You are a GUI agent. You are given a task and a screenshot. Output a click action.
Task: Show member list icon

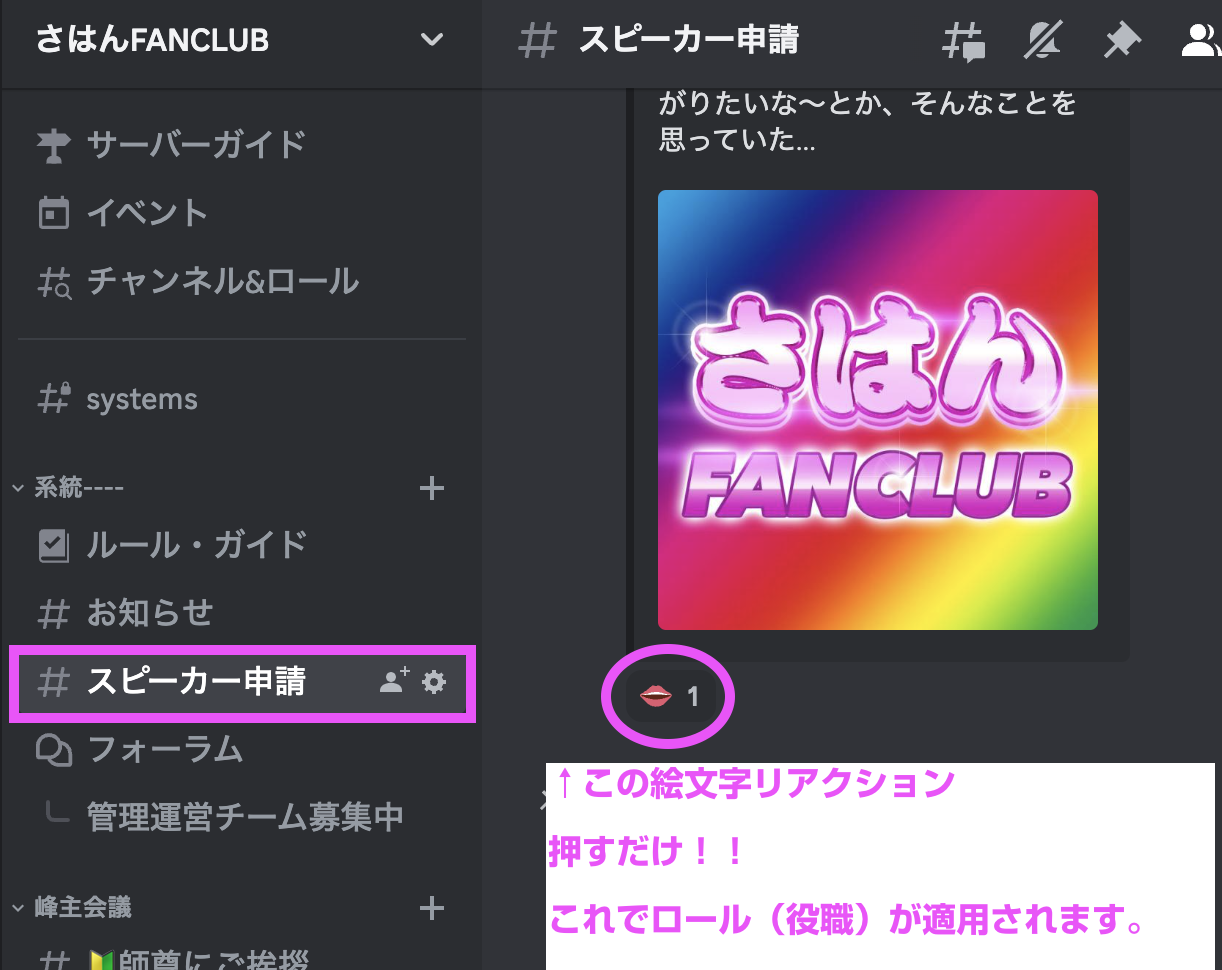[1200, 41]
